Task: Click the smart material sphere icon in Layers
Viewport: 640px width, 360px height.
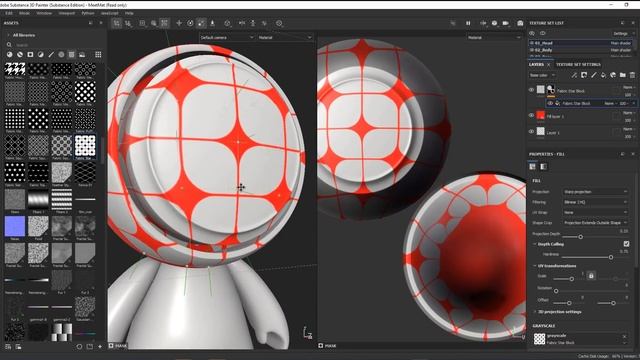Action: click(x=613, y=75)
